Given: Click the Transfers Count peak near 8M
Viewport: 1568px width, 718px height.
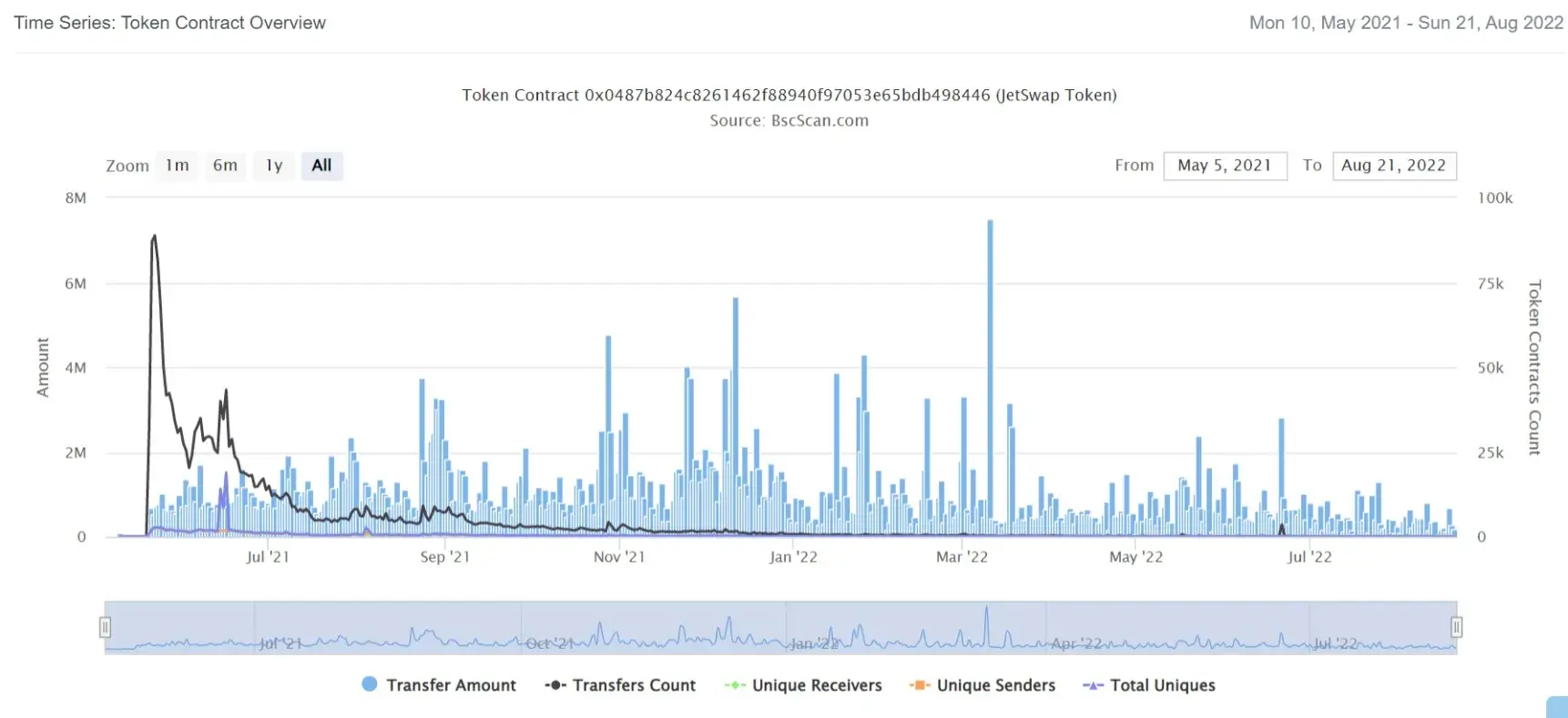Looking at the screenshot, I should point(154,237).
